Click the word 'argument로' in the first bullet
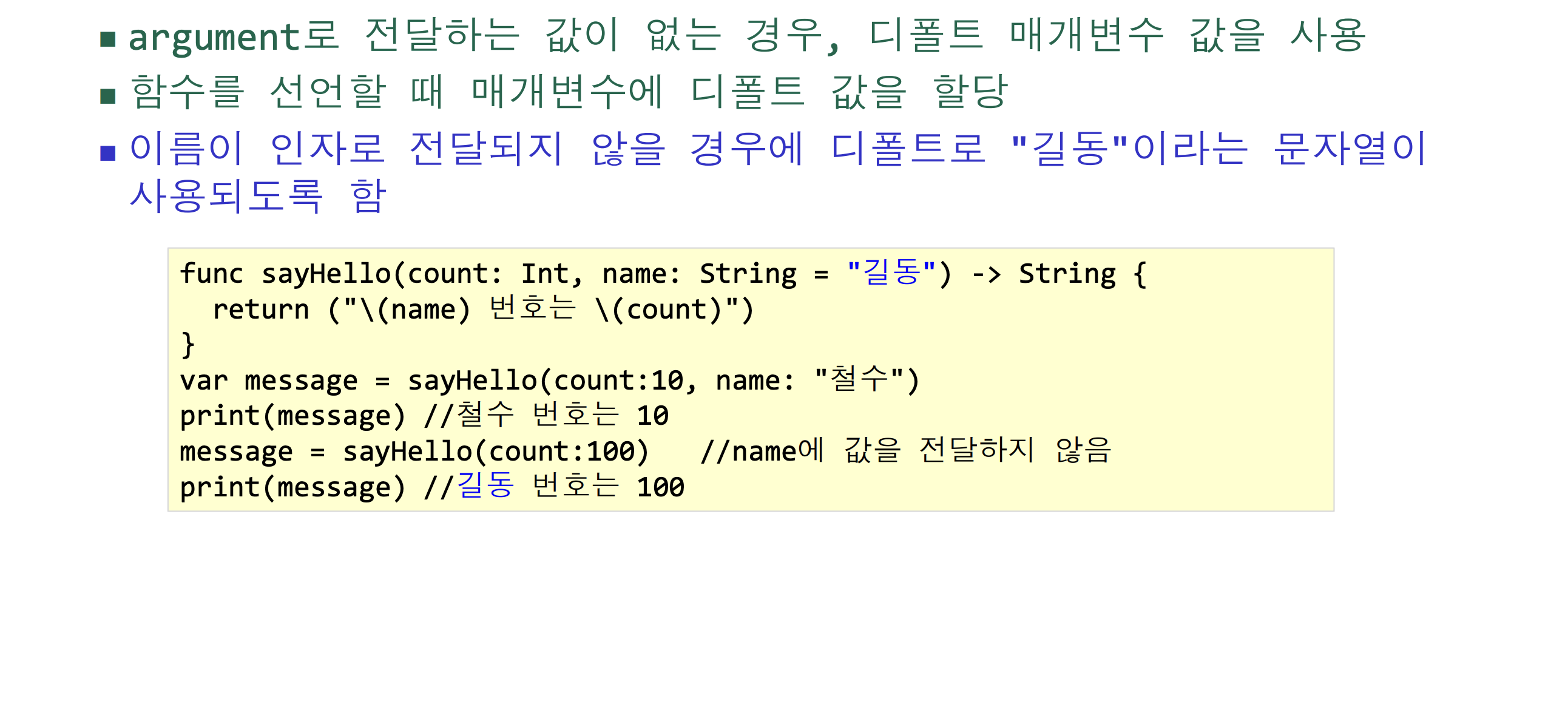This screenshot has width=1568, height=710. pyautogui.click(x=233, y=36)
